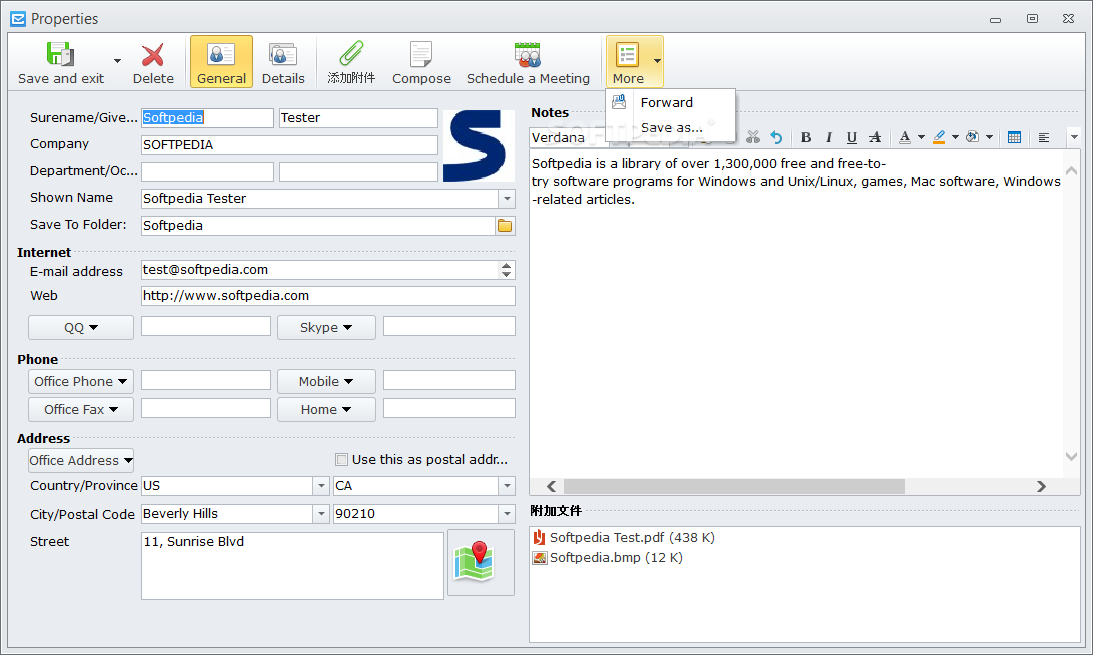The image size is (1093, 655).
Task: Switch to the General tab
Action: [221, 61]
